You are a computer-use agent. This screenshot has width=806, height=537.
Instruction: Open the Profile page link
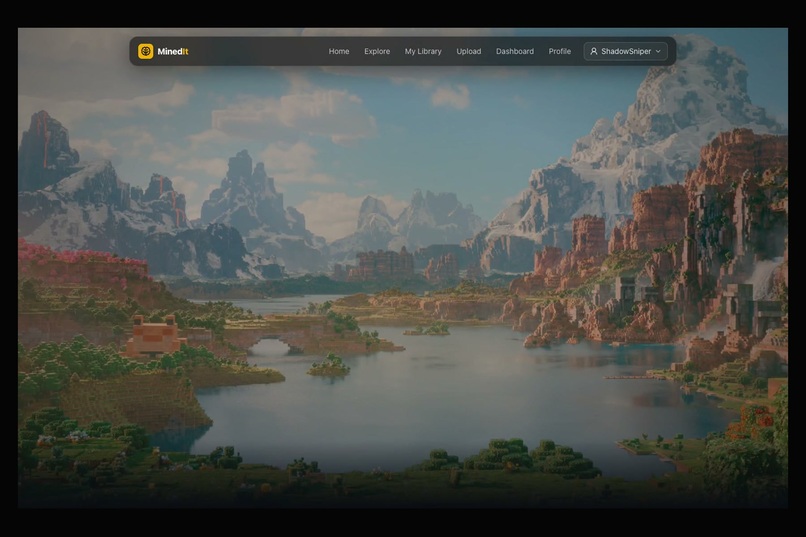tap(559, 51)
